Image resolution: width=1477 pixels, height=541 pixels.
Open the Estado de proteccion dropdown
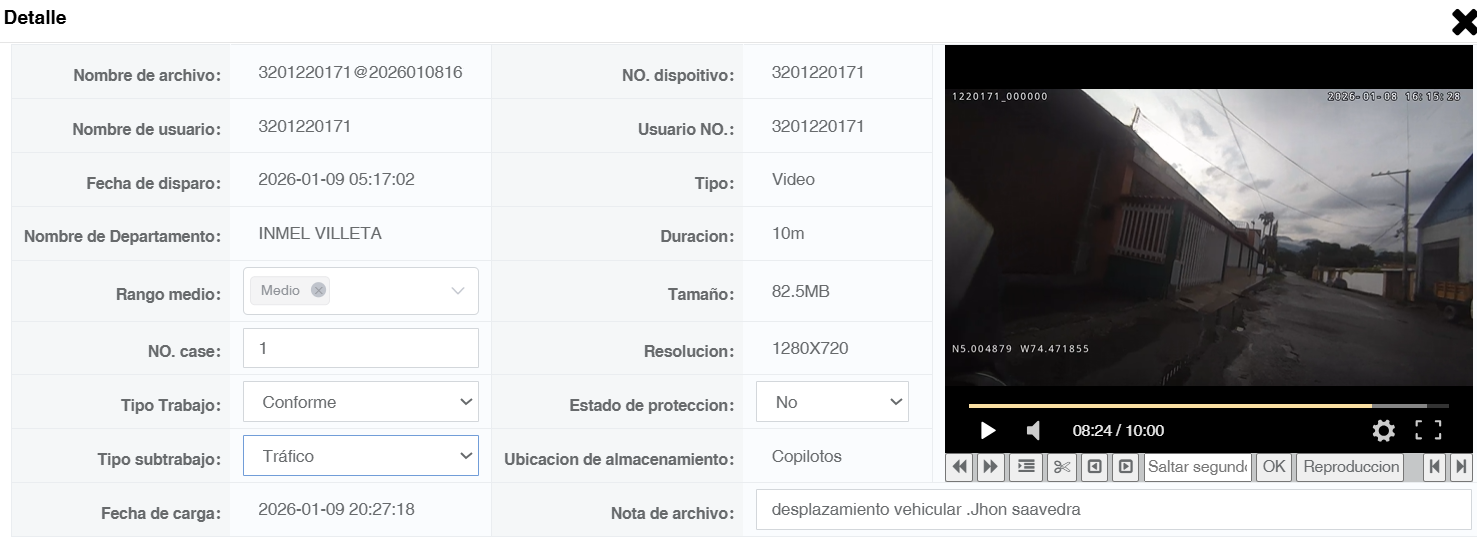point(832,402)
